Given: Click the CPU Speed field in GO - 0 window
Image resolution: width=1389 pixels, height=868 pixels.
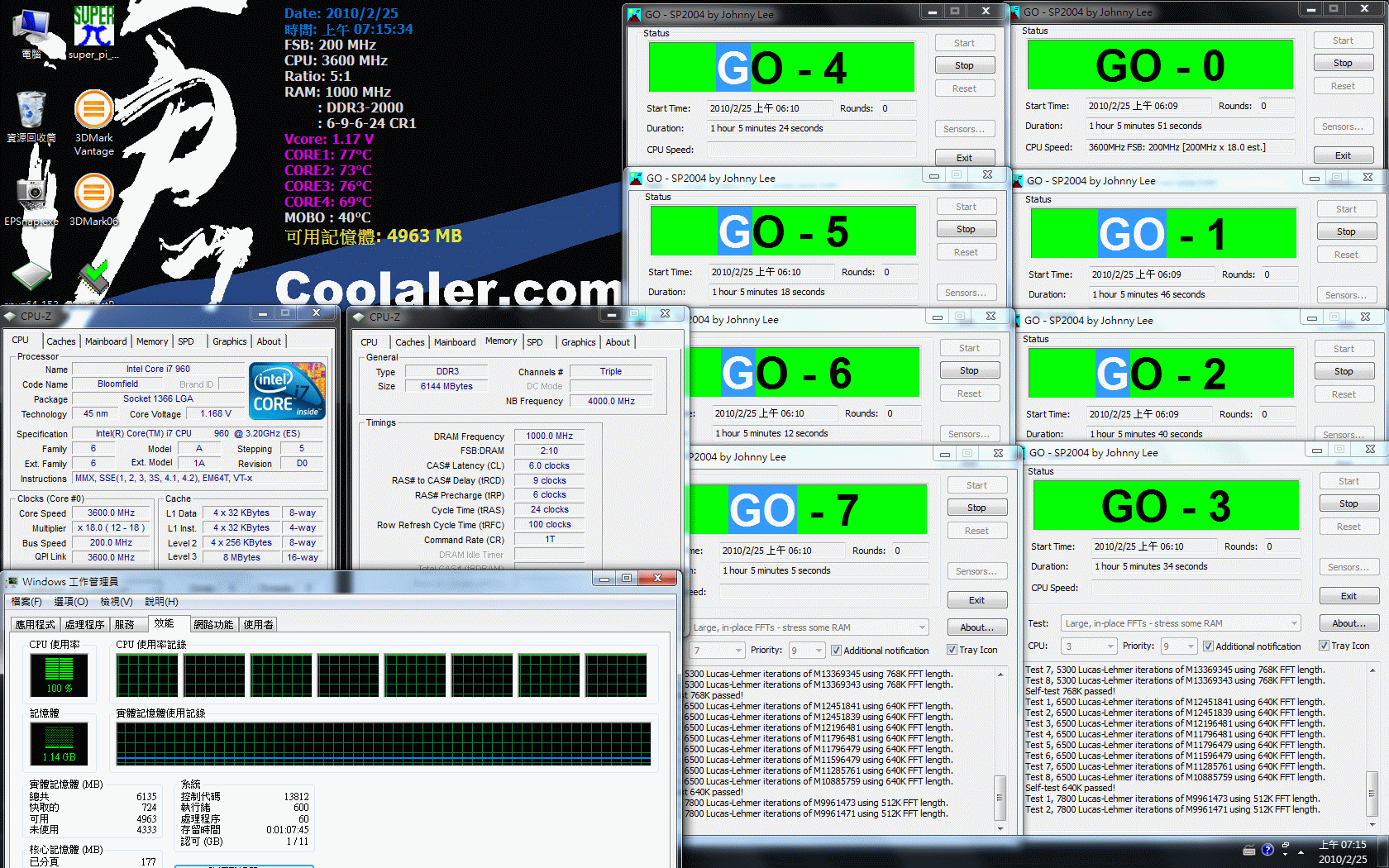Looking at the screenshot, I should click(x=1191, y=147).
